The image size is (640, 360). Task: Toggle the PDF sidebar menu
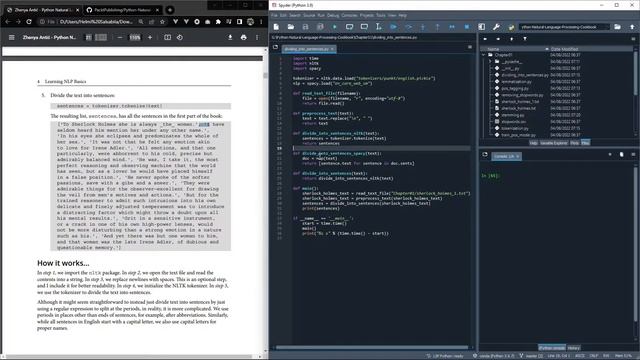11,38
